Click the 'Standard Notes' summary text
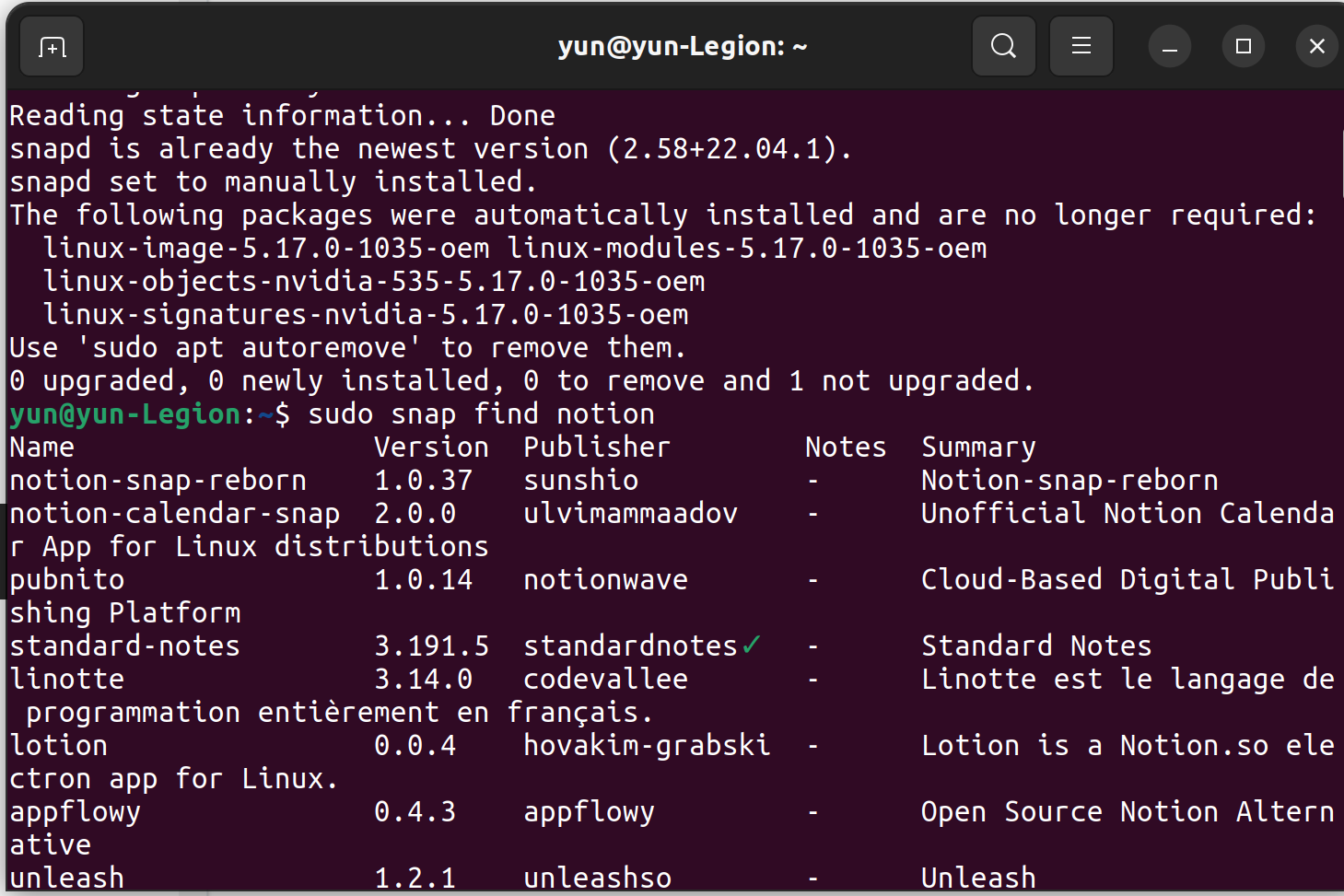Screen dimensions: 1344x896 (1037, 646)
